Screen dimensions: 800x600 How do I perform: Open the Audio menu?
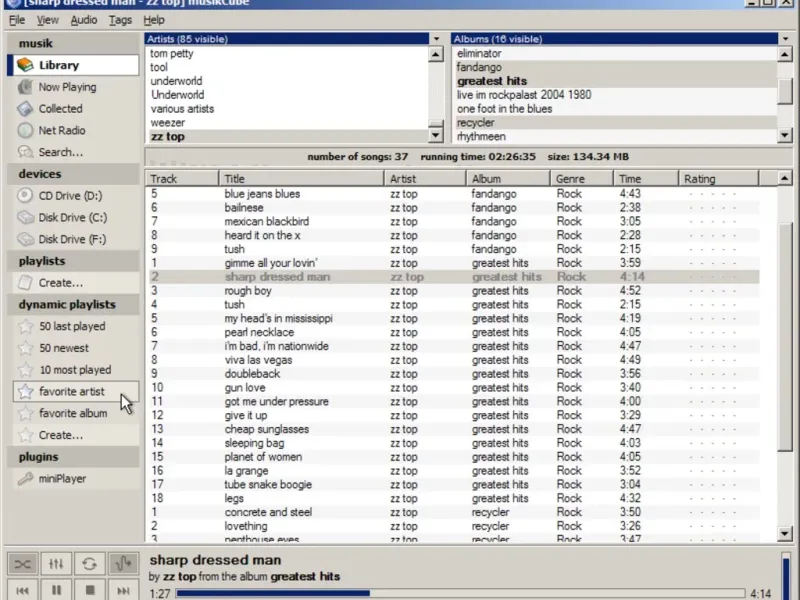pos(84,20)
